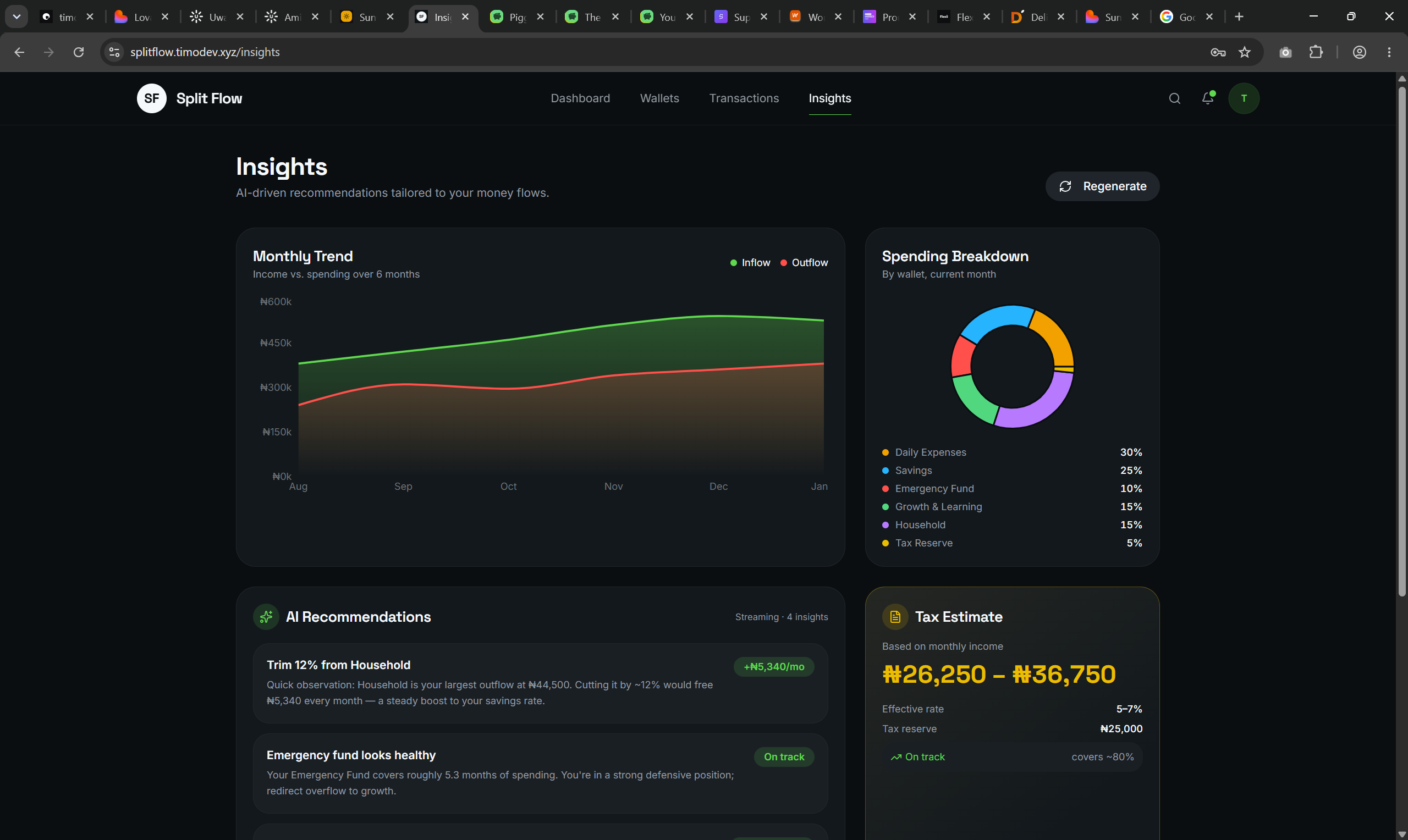1408x840 pixels.
Task: Click the Trim 12% from Household card
Action: point(540,683)
